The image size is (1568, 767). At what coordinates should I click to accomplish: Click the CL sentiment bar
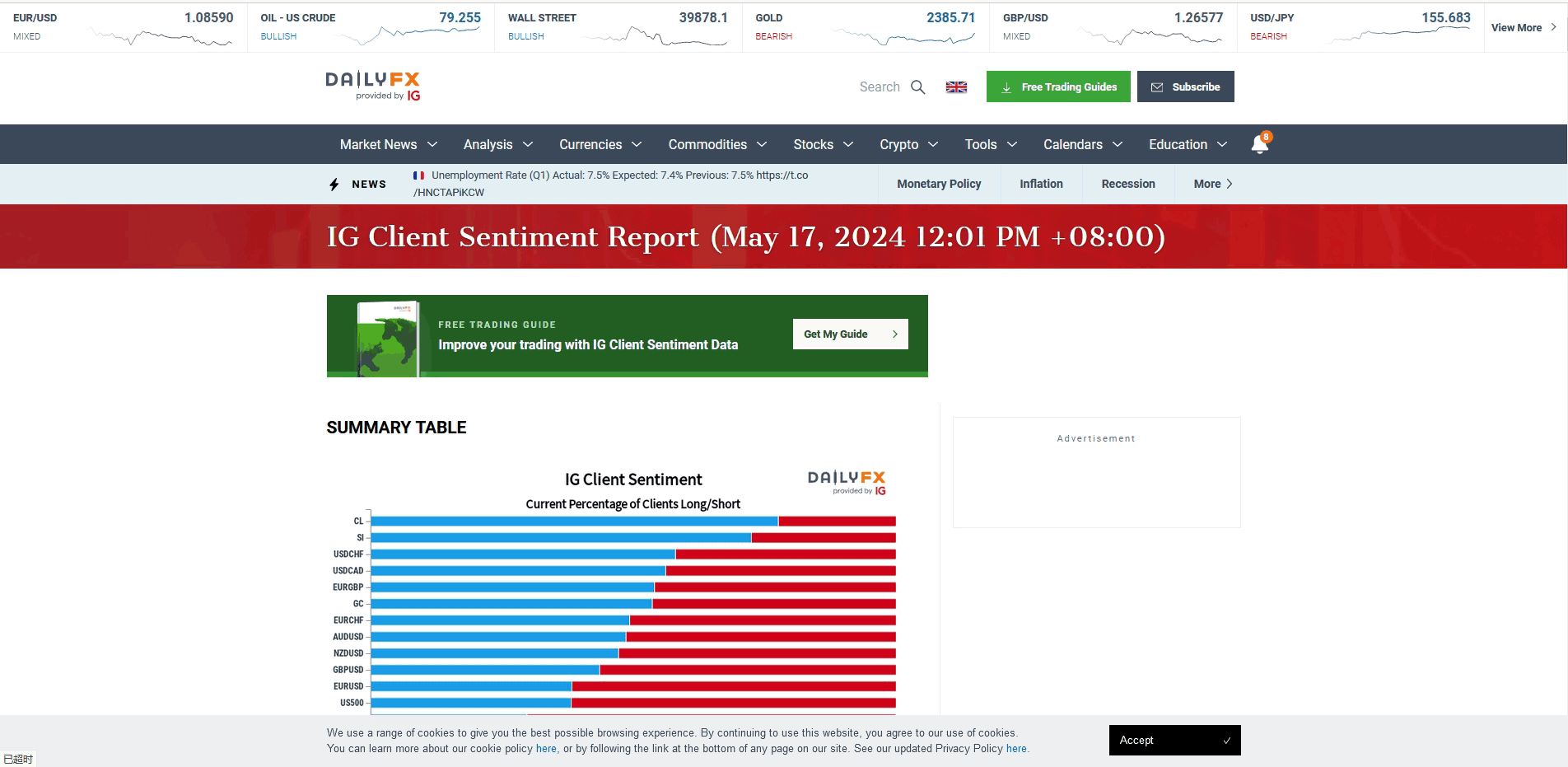coord(633,521)
